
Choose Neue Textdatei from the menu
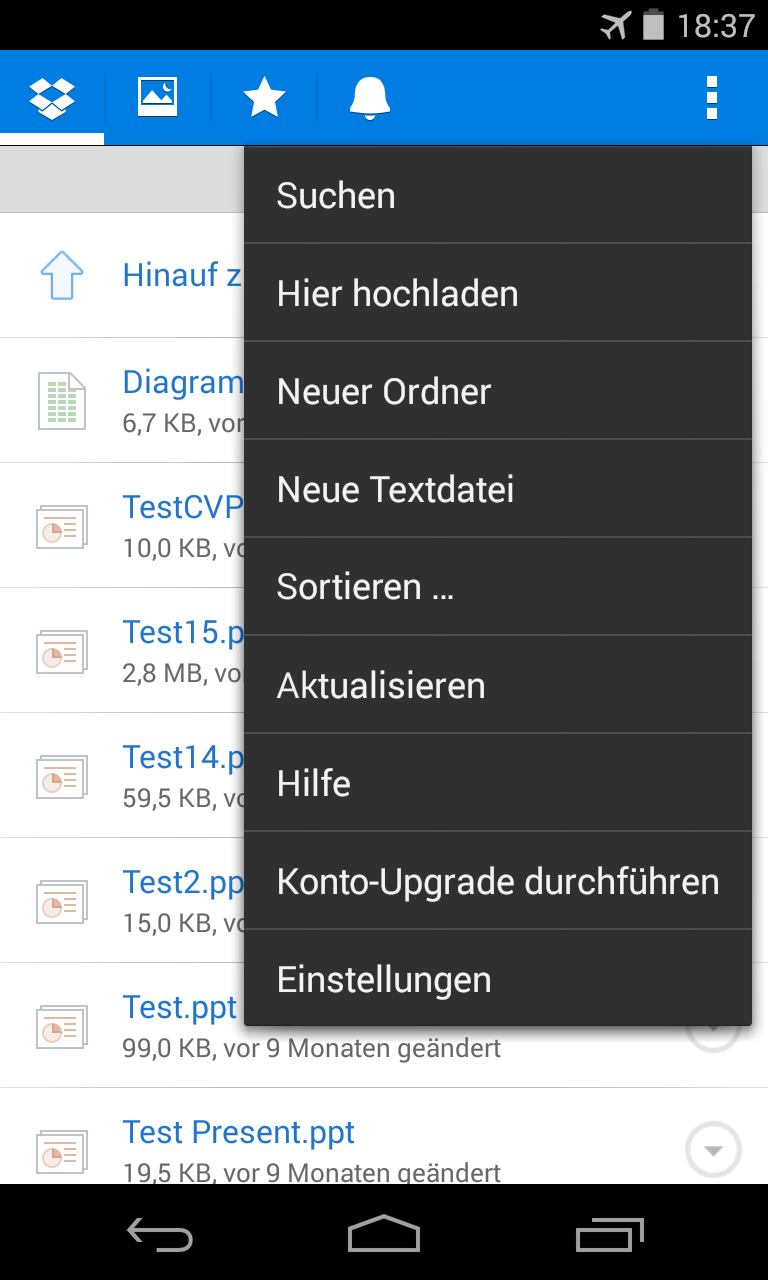[497, 490]
